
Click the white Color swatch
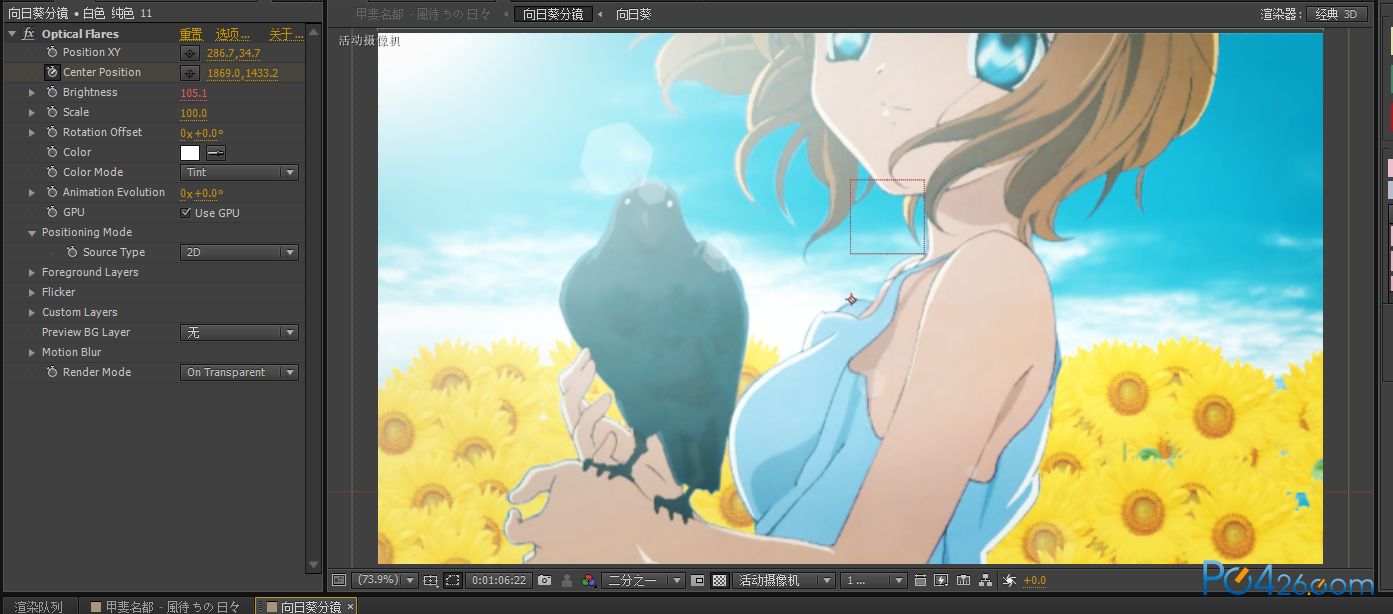click(190, 153)
